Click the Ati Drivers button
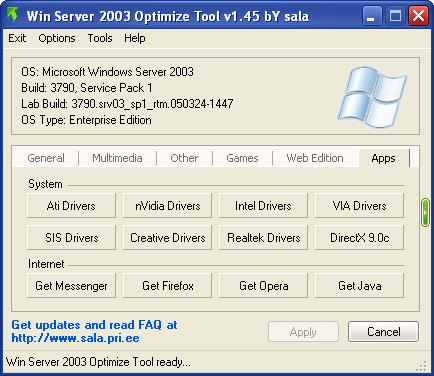Screen dimensions: 434x376 (71, 206)
